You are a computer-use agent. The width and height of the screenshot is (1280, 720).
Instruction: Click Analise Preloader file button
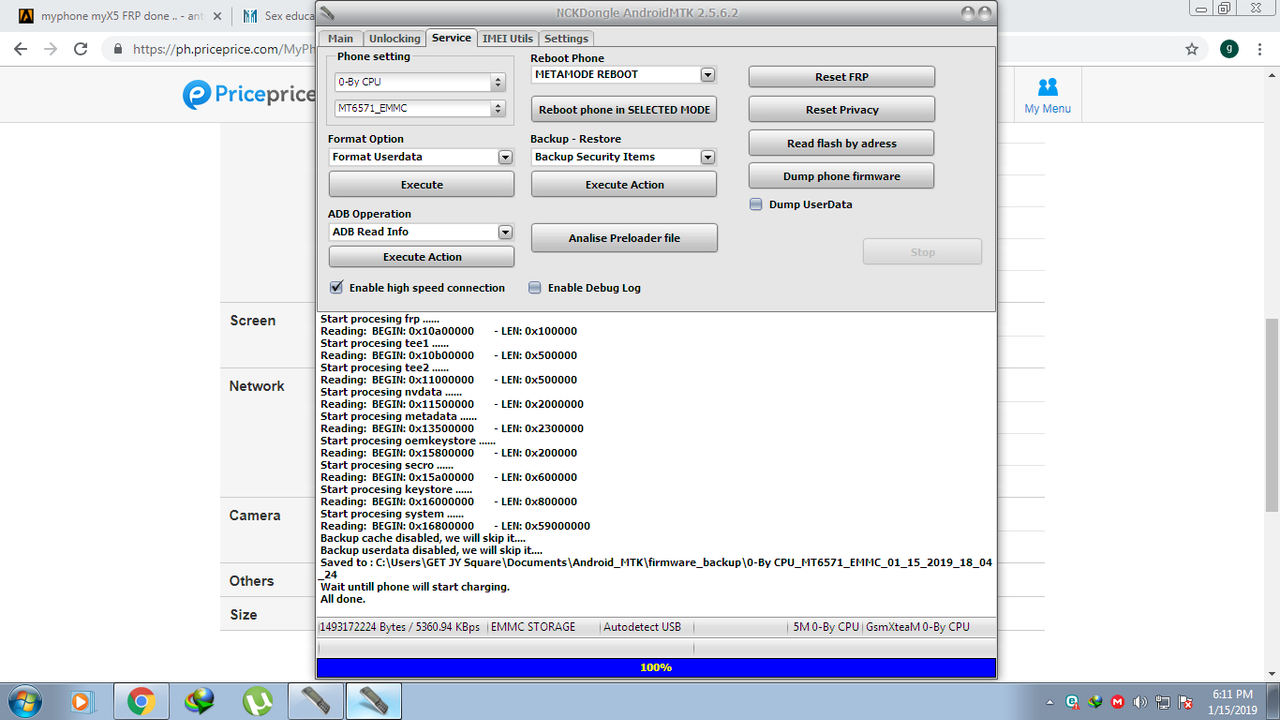tap(624, 238)
